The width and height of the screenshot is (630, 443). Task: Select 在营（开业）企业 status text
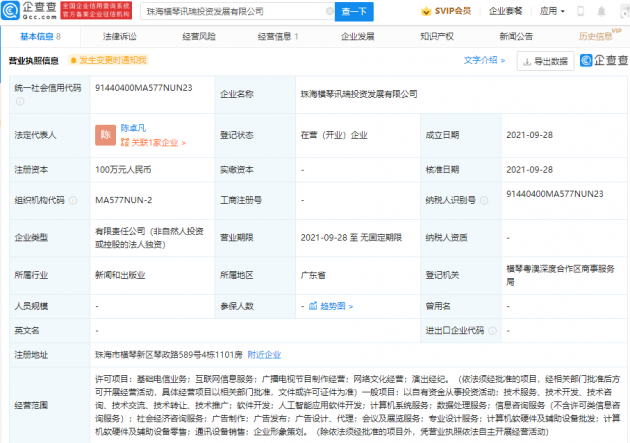pyautogui.click(x=334, y=135)
